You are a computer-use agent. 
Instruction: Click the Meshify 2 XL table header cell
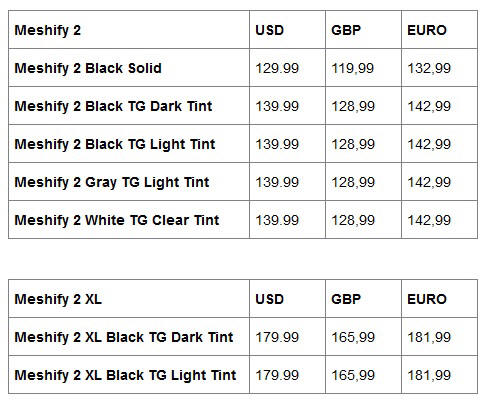point(129,299)
